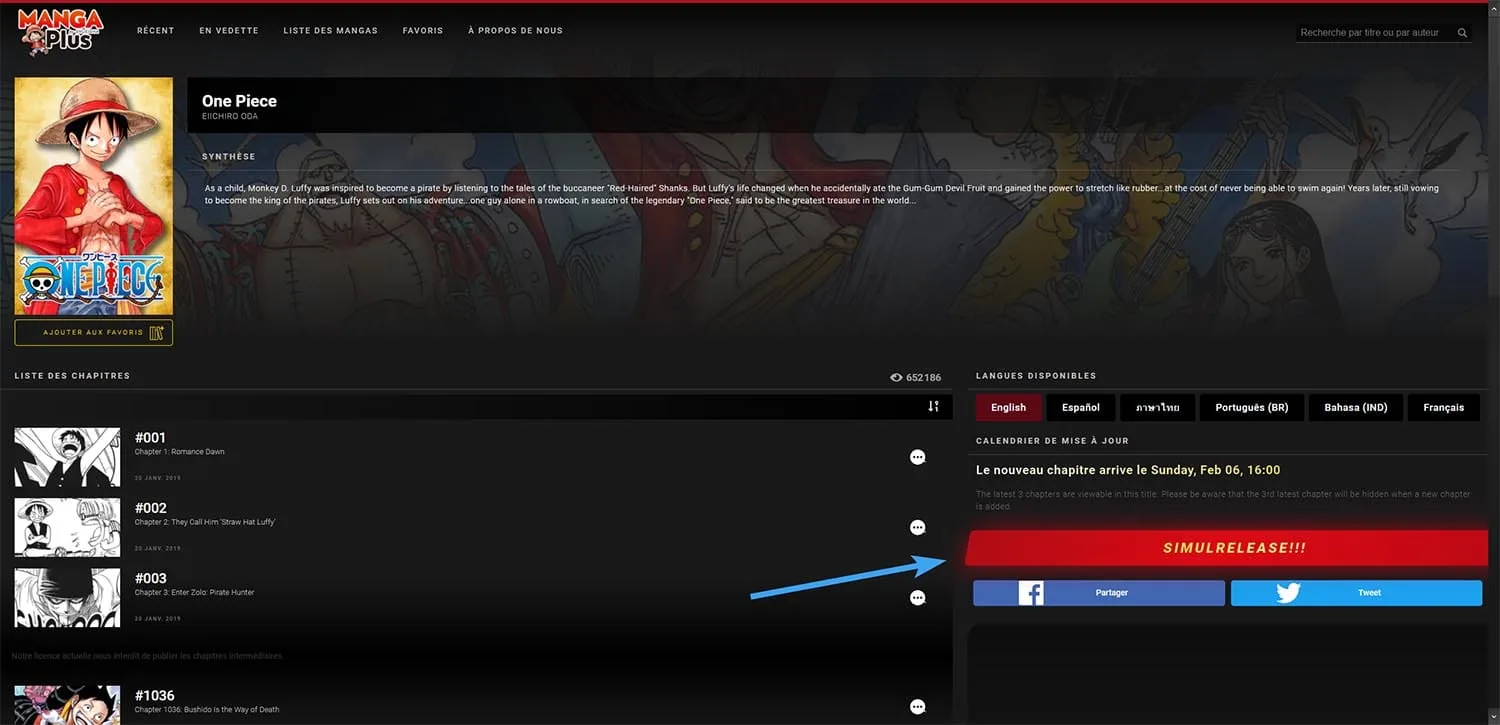
Task: Share on Facebook with Partager
Action: tap(1099, 593)
